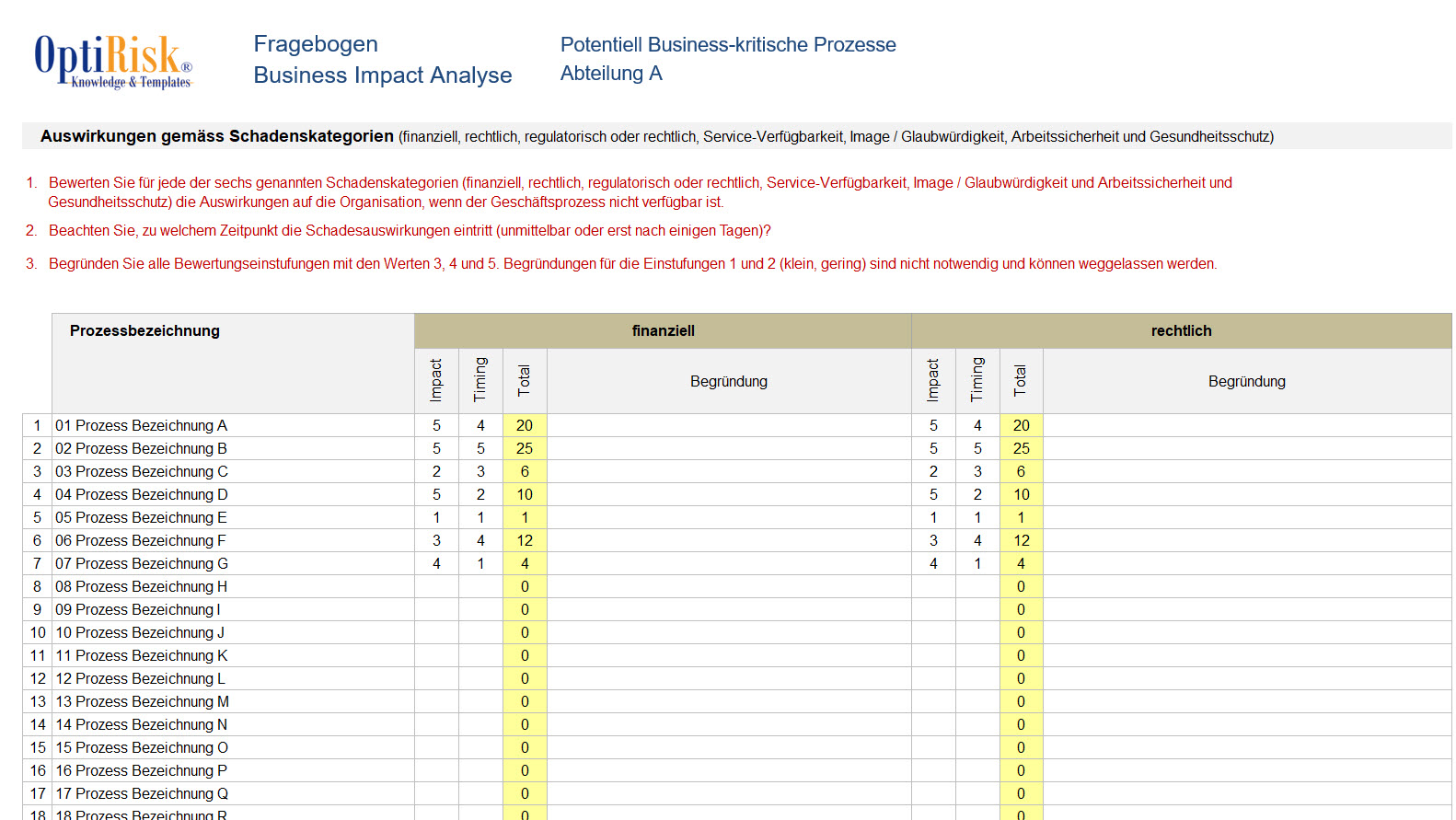1456x820 pixels.
Task: Click row number 10 in the table
Action: coord(37,632)
